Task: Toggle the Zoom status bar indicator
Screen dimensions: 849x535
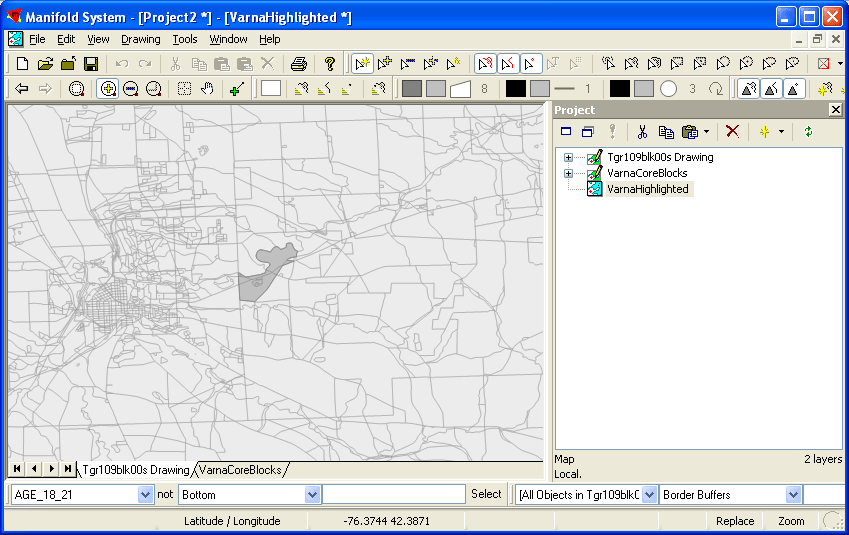Action: pyautogui.click(x=791, y=521)
